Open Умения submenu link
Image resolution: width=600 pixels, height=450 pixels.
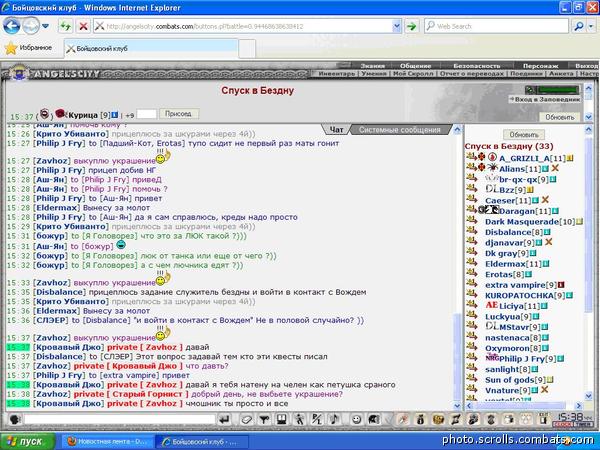374,73
